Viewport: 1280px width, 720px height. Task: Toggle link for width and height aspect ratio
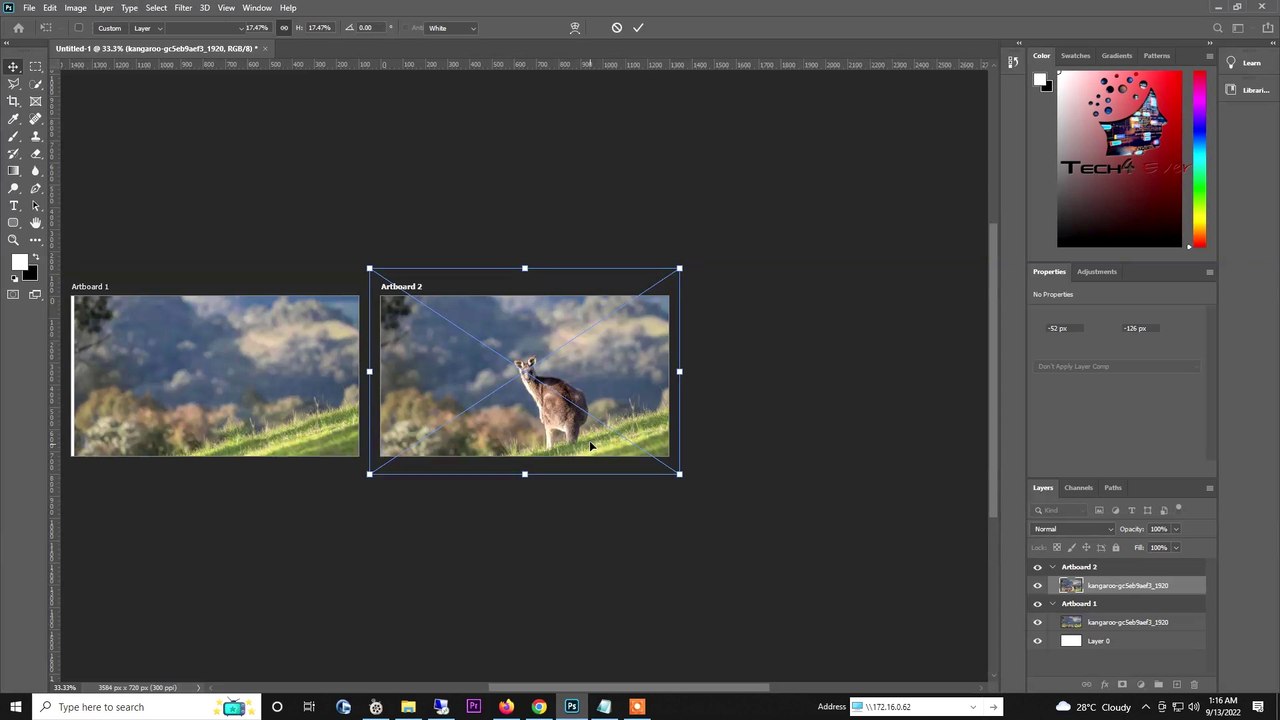click(x=284, y=28)
